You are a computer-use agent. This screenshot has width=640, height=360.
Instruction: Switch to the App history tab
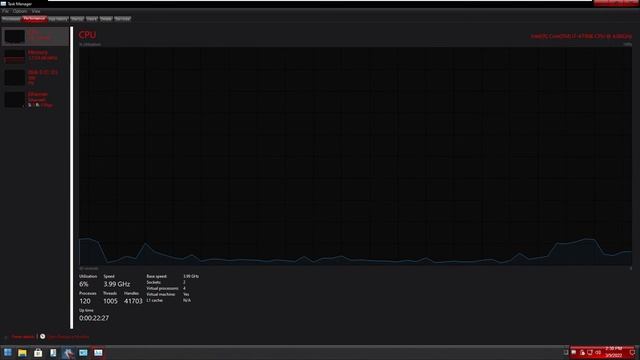(x=58, y=19)
